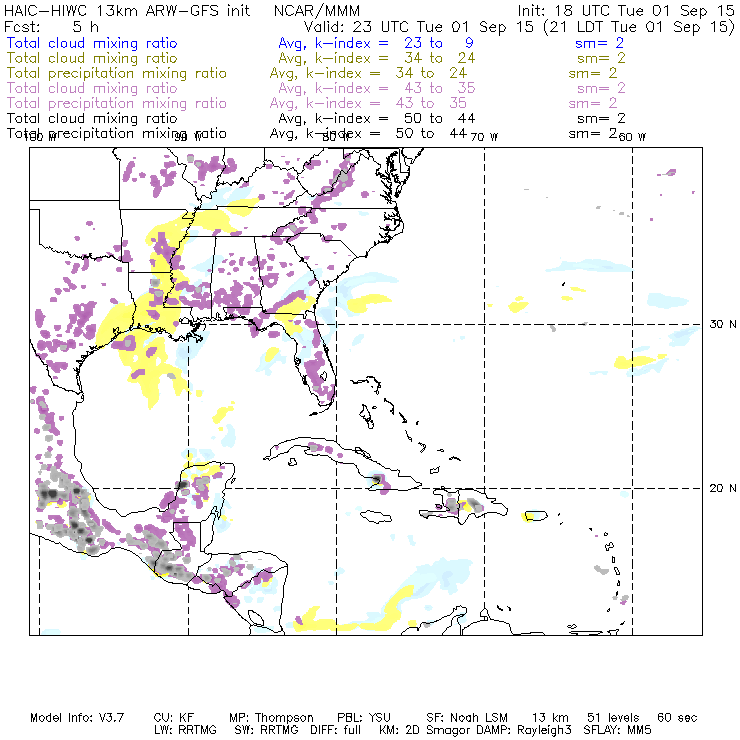The height and width of the screenshot is (740, 740).
Task: Select purple cloud 'k-index = 43 to 35' text
Action: 395,88
